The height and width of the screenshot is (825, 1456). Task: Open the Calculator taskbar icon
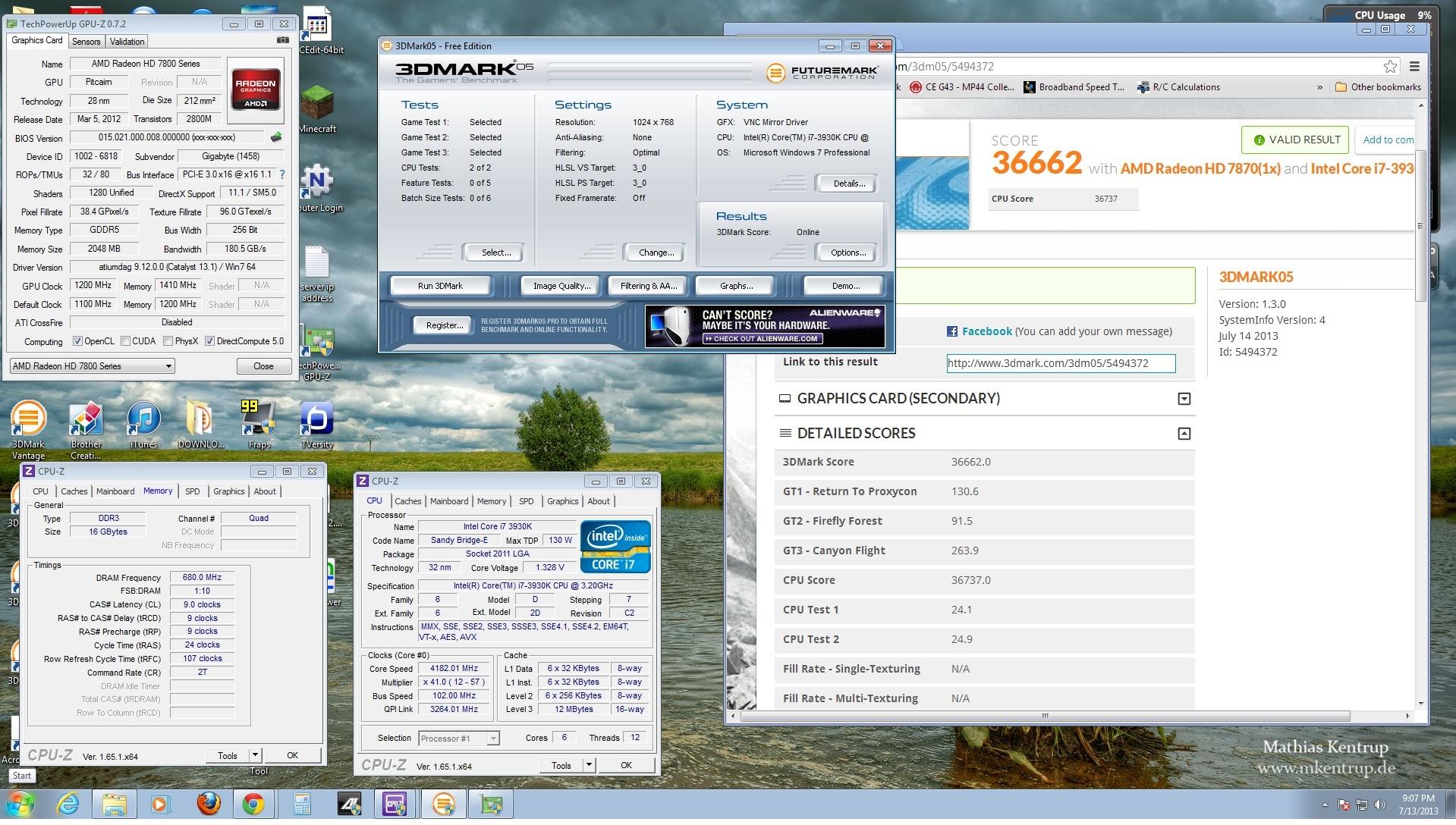point(303,804)
